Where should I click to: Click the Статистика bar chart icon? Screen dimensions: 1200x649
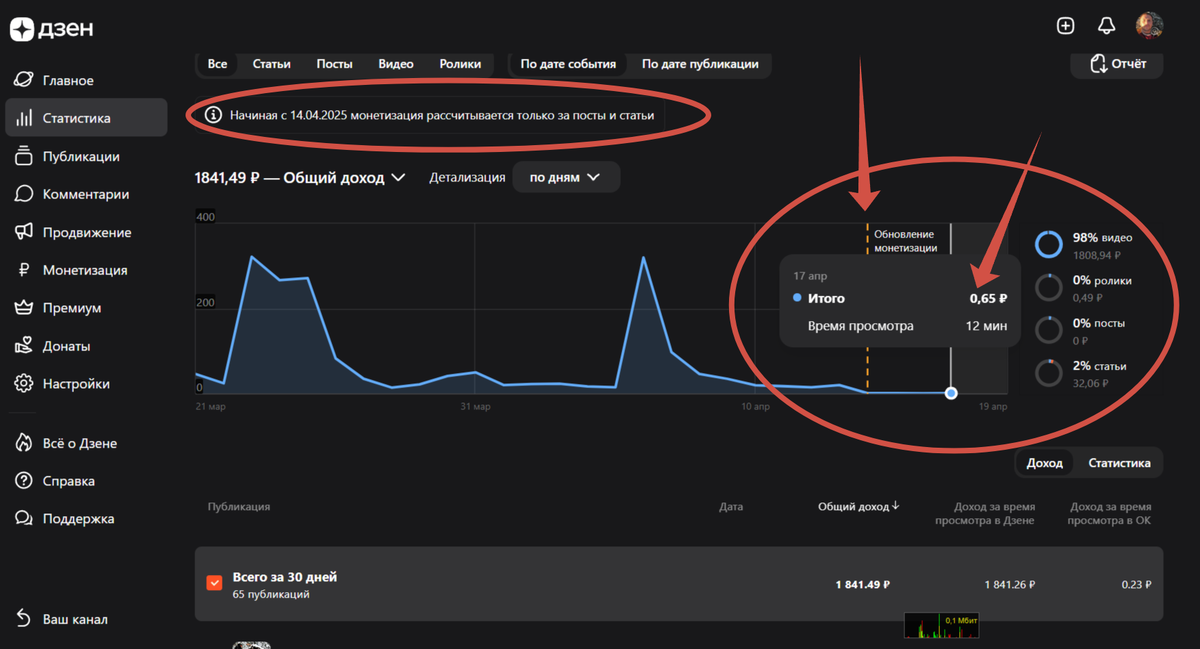[24, 118]
